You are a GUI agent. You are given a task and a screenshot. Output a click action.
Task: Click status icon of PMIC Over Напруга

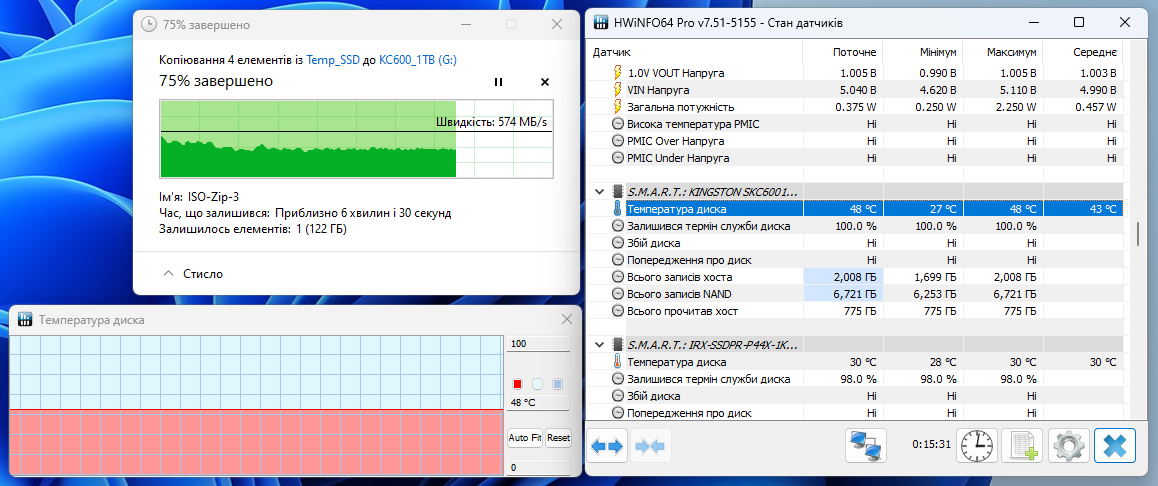[618, 141]
